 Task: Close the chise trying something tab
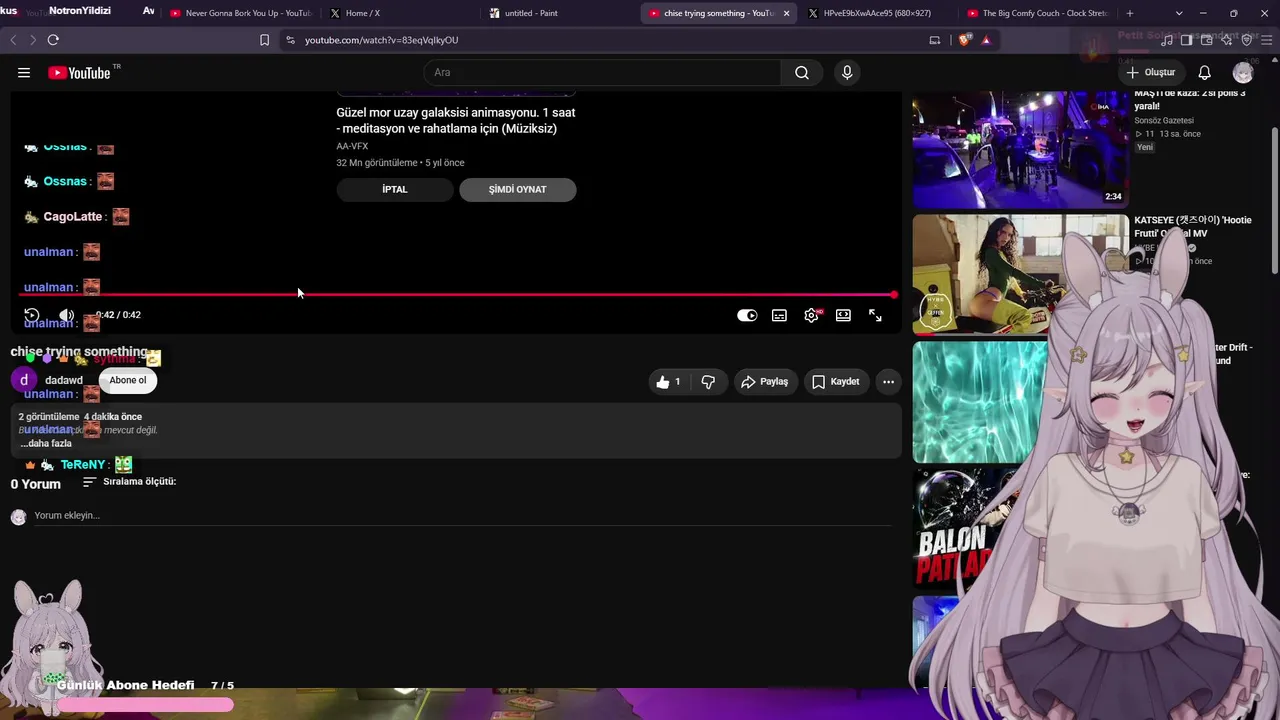786,13
